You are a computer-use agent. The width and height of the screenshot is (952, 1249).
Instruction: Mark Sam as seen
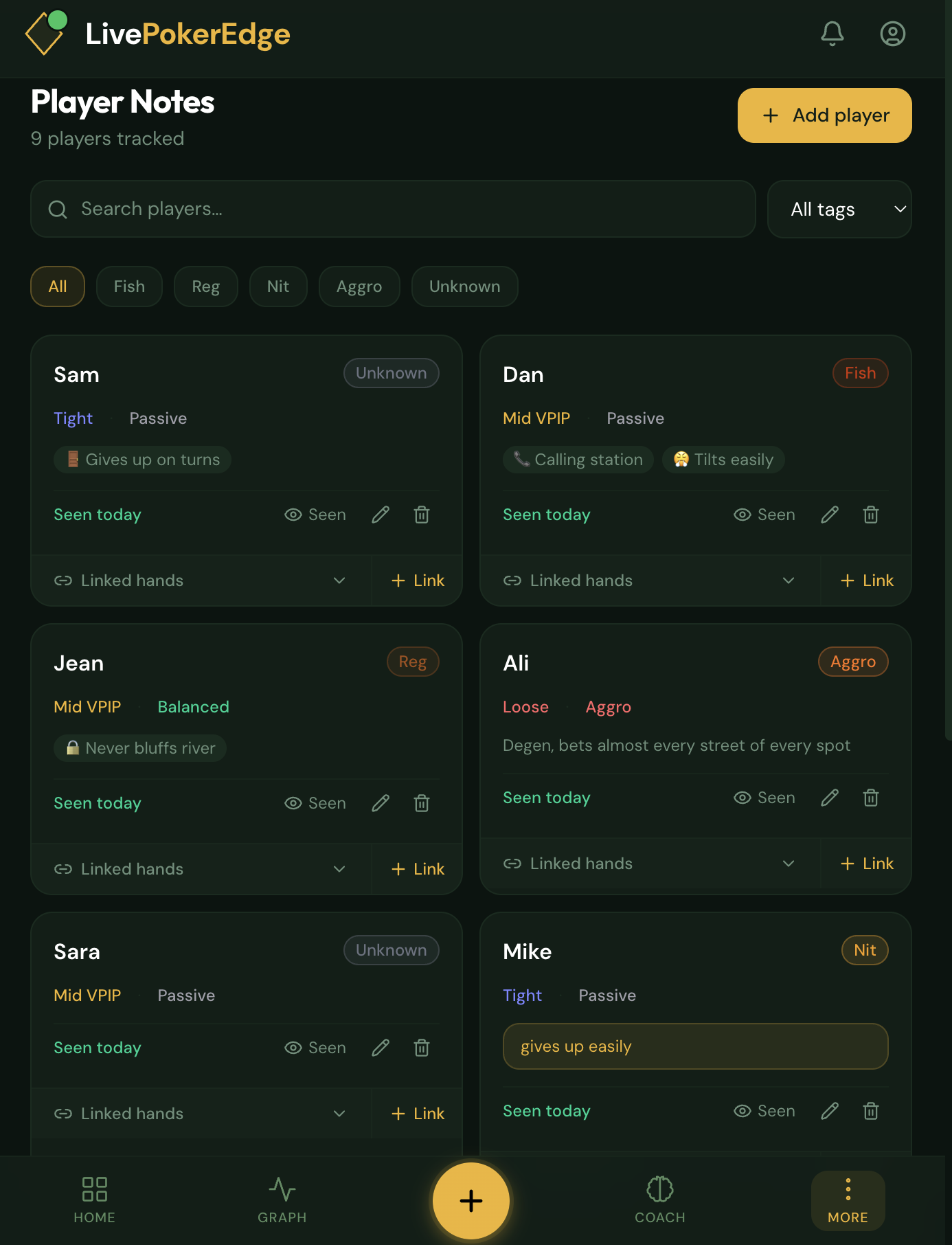[315, 515]
